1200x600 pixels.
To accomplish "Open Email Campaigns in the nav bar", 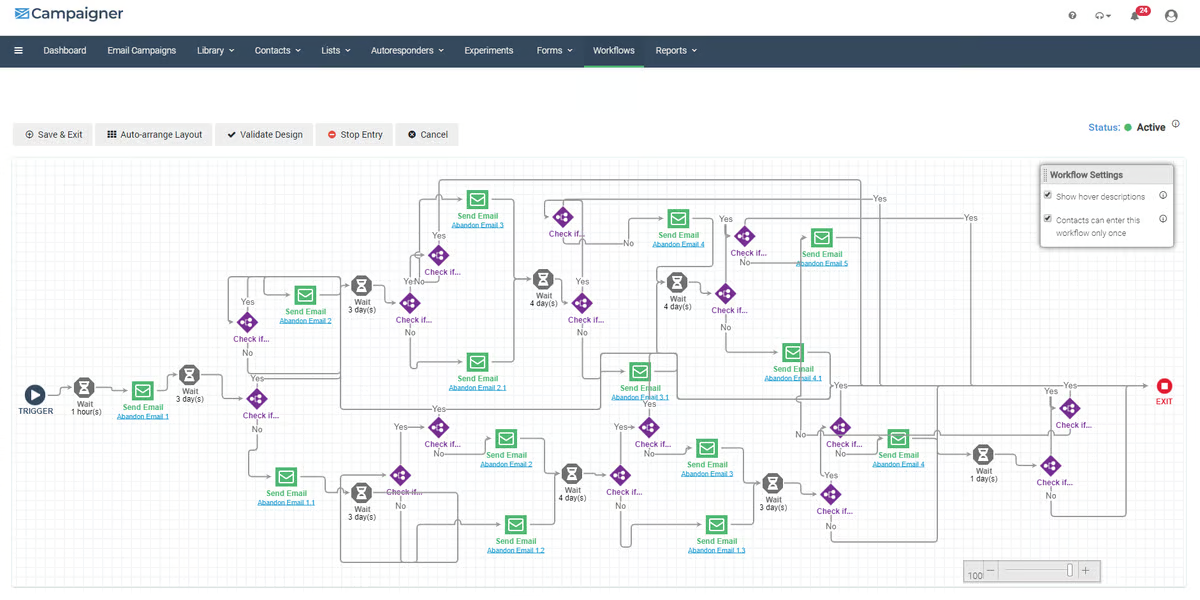I will click(x=142, y=50).
